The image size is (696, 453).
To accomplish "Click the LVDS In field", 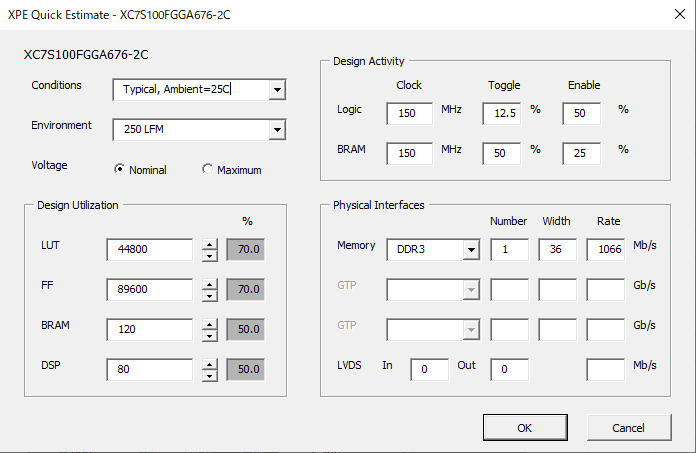I will [430, 370].
